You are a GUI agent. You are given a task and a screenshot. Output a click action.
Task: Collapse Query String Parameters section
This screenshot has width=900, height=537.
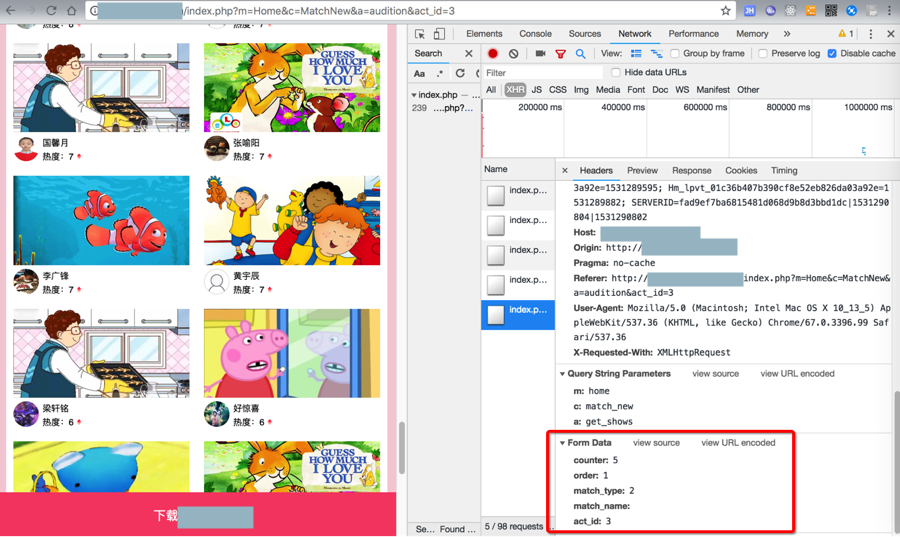[562, 373]
